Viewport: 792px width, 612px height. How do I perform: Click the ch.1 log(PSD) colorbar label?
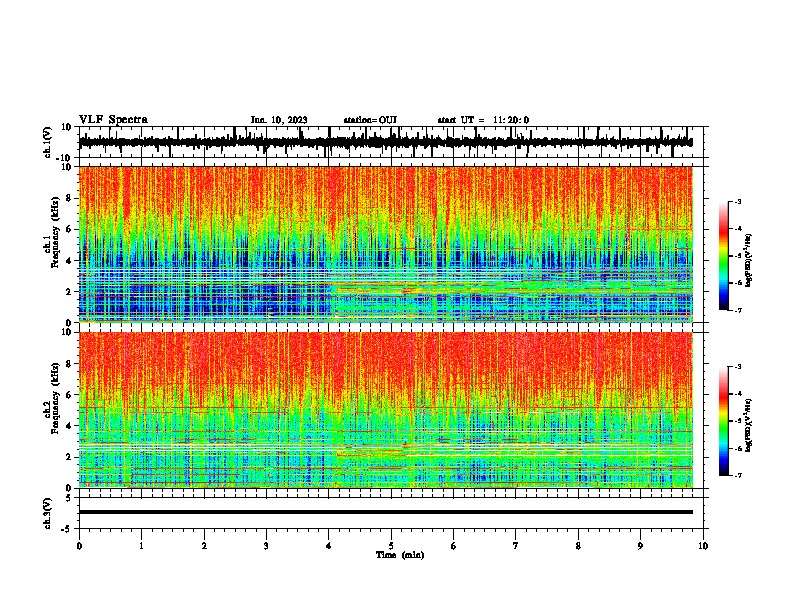[749, 261]
